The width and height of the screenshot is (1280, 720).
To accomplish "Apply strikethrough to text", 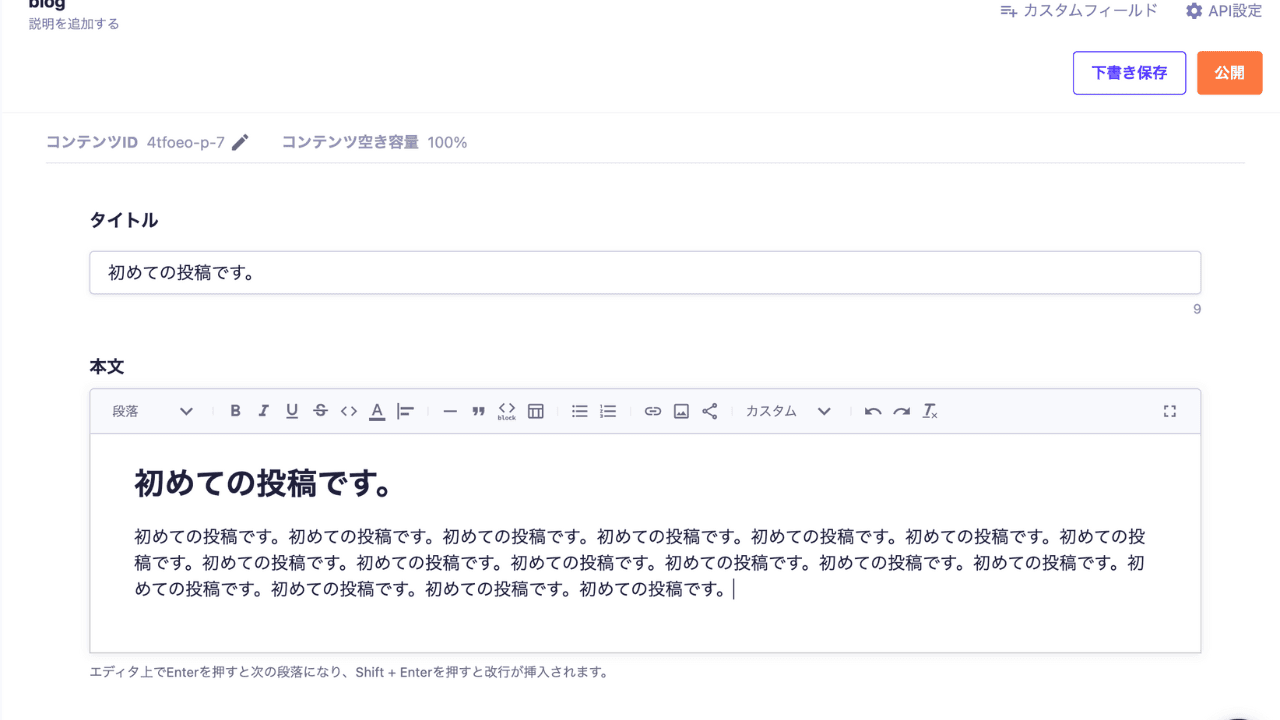I will tap(320, 411).
